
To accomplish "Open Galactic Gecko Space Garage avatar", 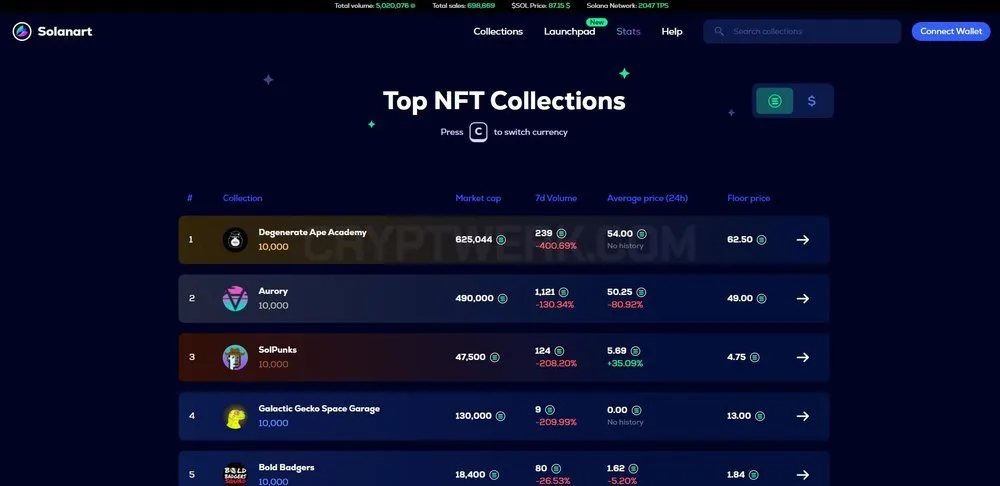I will click(235, 416).
